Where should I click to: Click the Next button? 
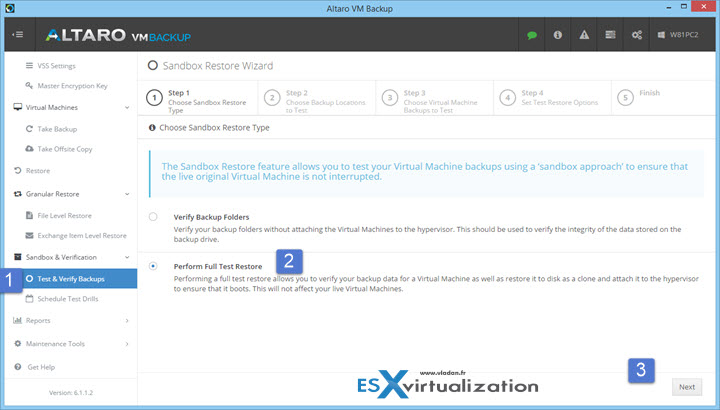[687, 387]
